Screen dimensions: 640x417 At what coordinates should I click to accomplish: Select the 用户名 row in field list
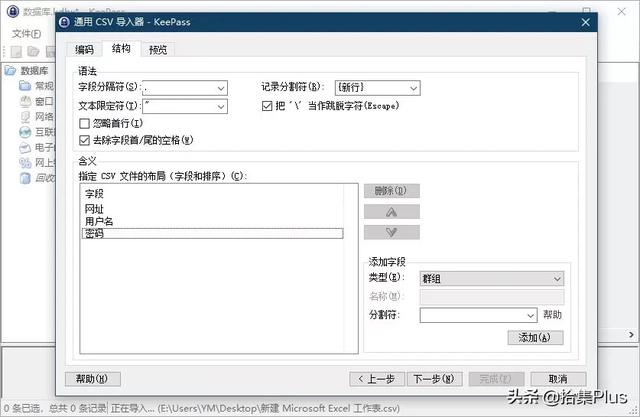coord(212,222)
